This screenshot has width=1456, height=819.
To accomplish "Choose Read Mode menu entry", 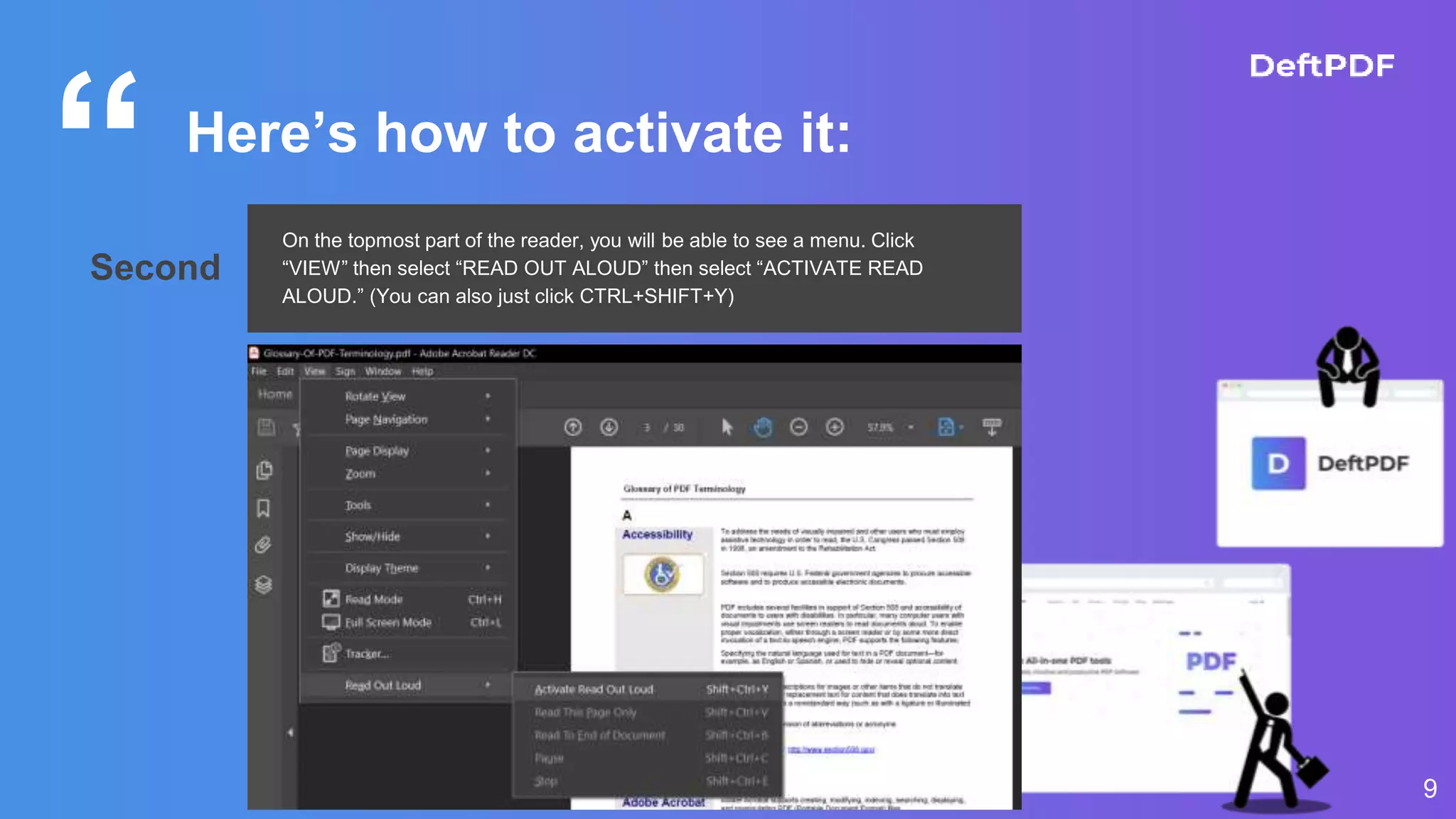I will click(x=407, y=599).
